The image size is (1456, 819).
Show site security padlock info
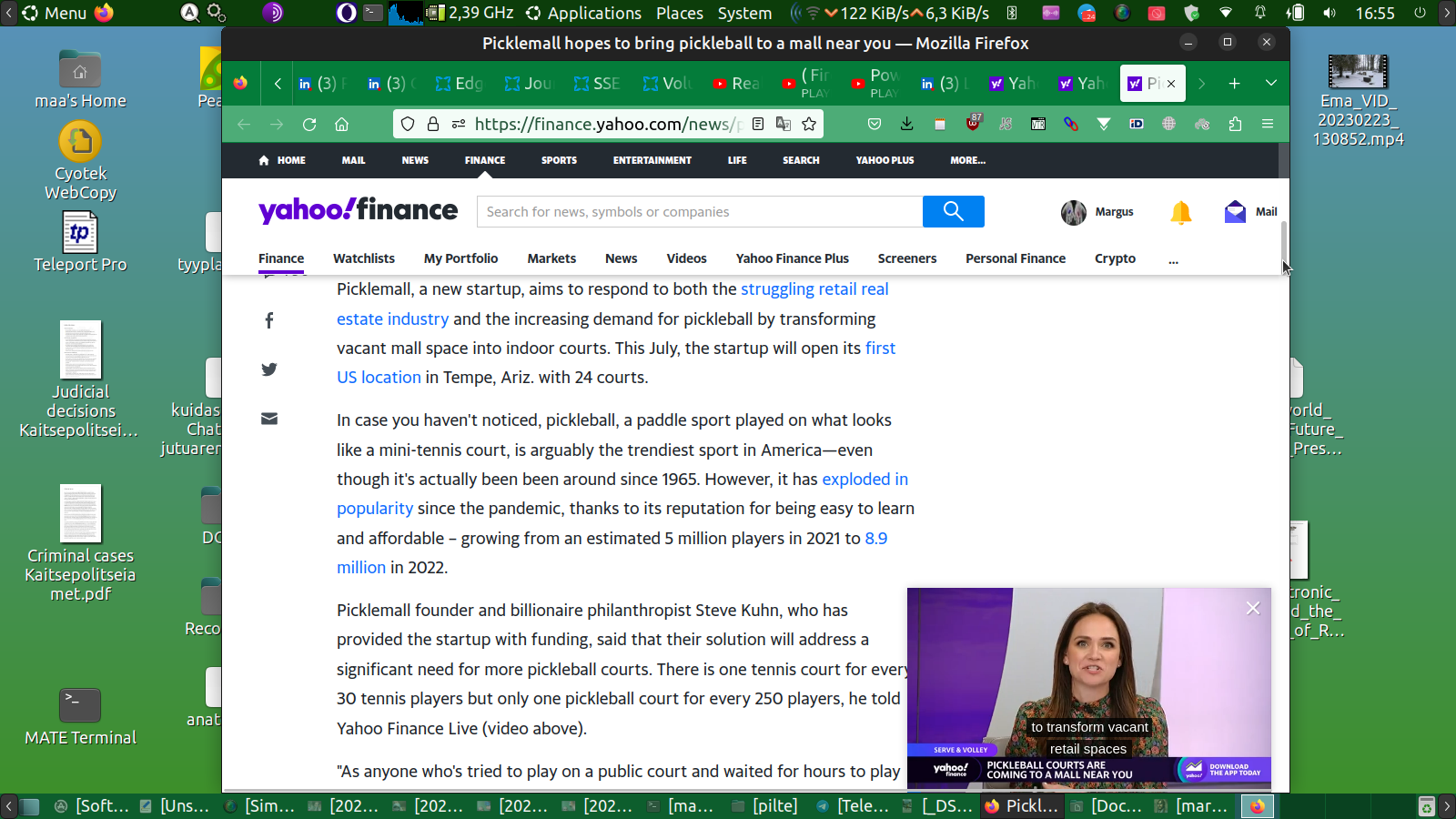tap(433, 125)
